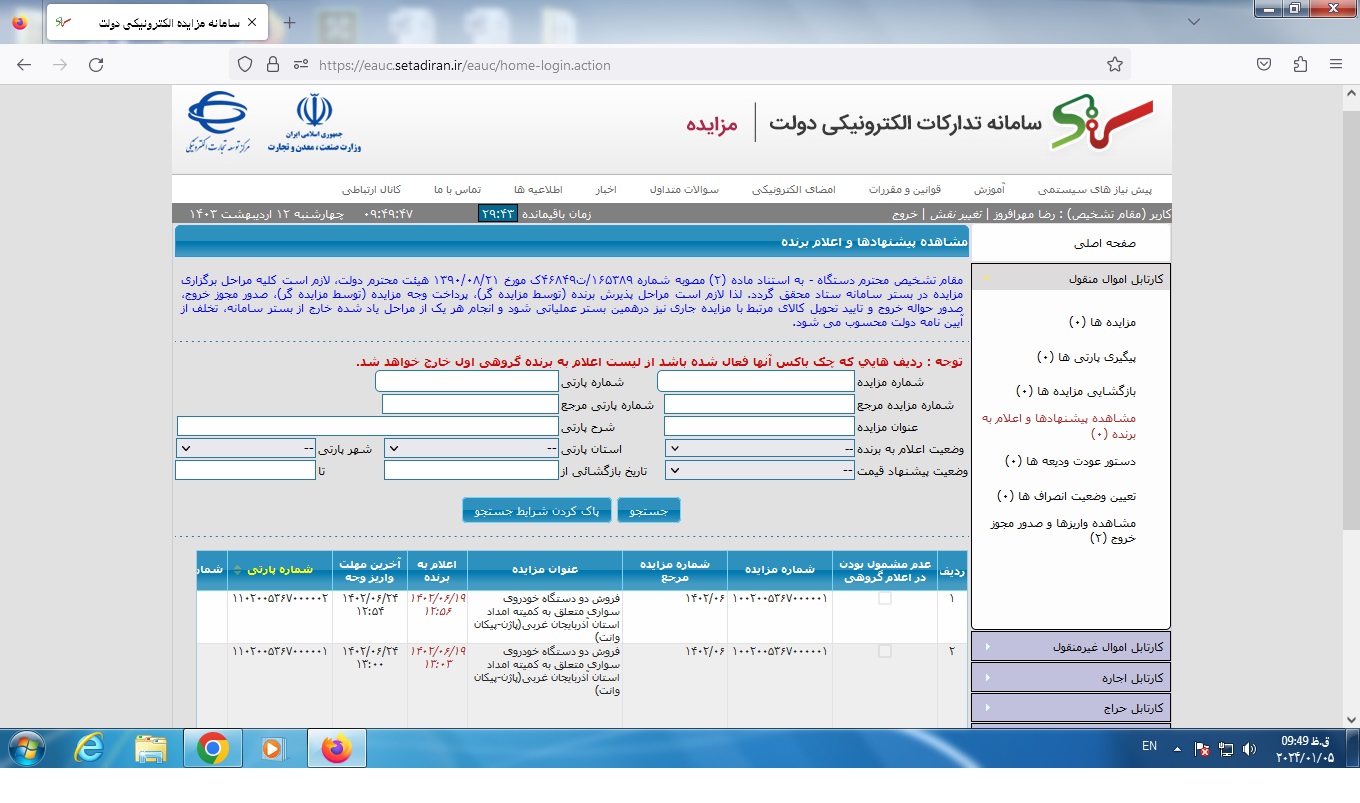Click the Setad logo in header

point(1101,122)
